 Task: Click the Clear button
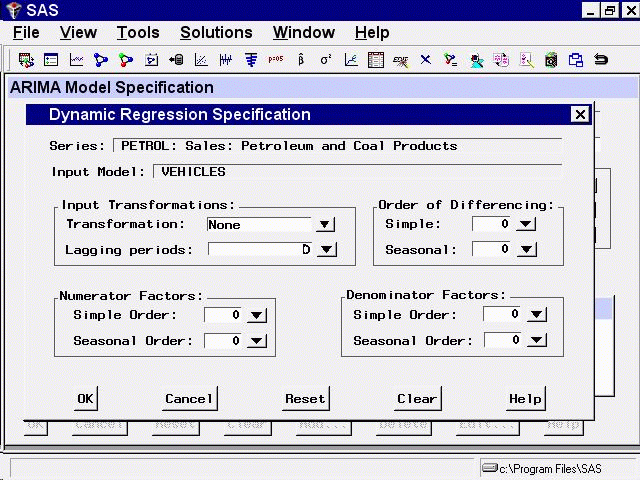tap(416, 399)
